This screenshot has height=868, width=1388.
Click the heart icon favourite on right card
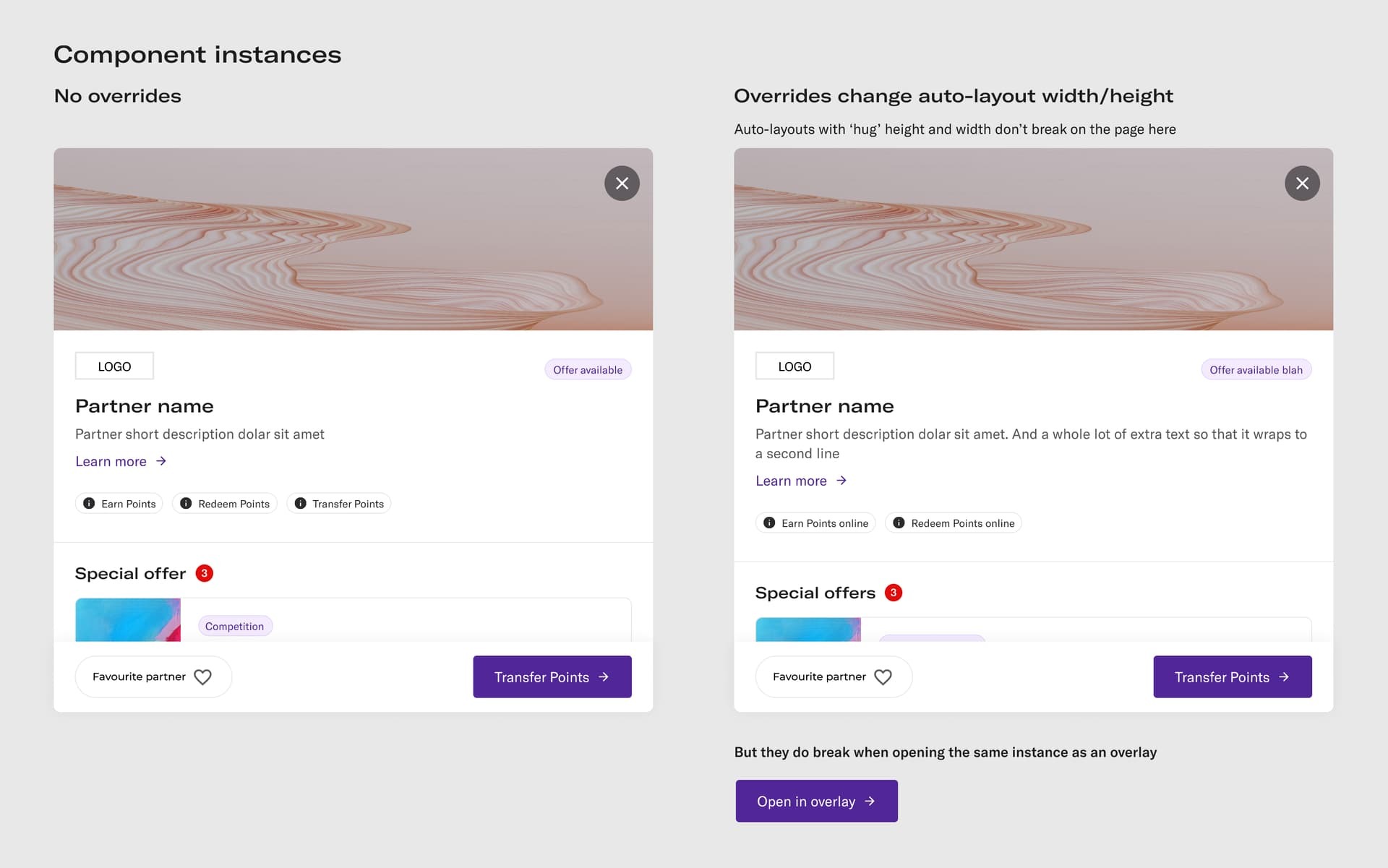click(x=884, y=676)
